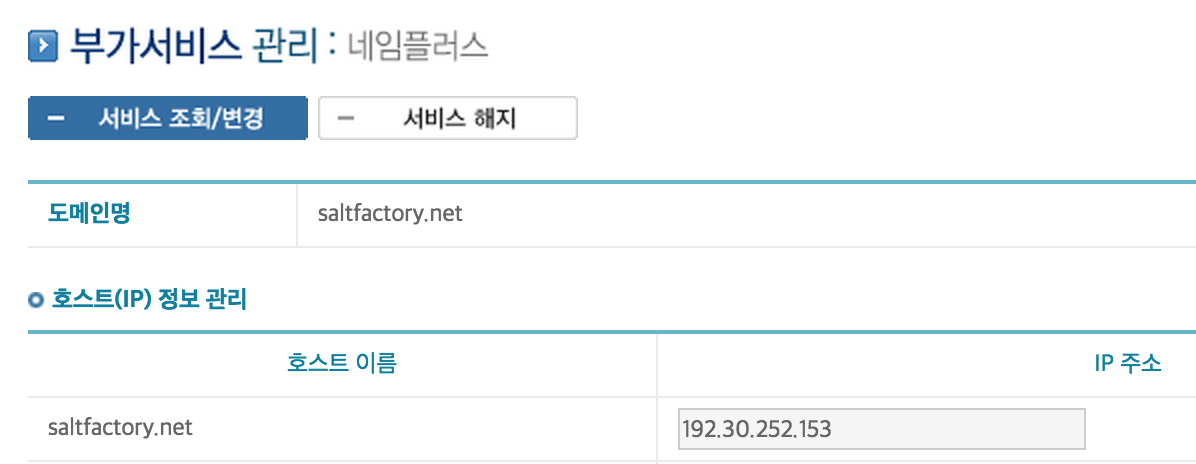This screenshot has width=1196, height=464.
Task: Click the teal divider line above the host table
Action: [x=612, y=333]
